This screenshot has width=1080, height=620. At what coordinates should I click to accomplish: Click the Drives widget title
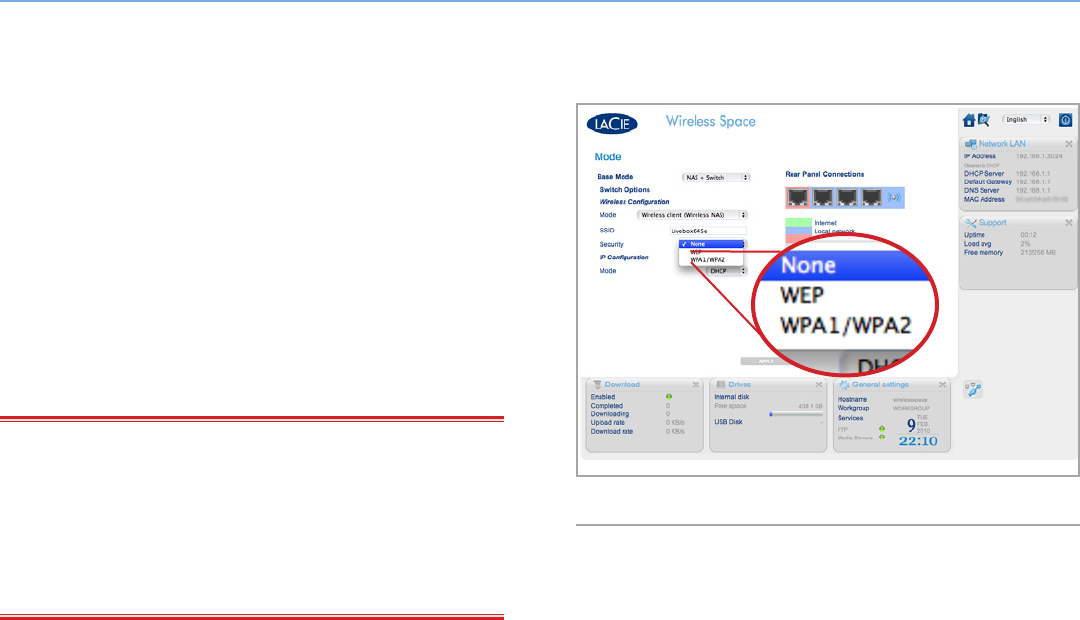coord(739,384)
